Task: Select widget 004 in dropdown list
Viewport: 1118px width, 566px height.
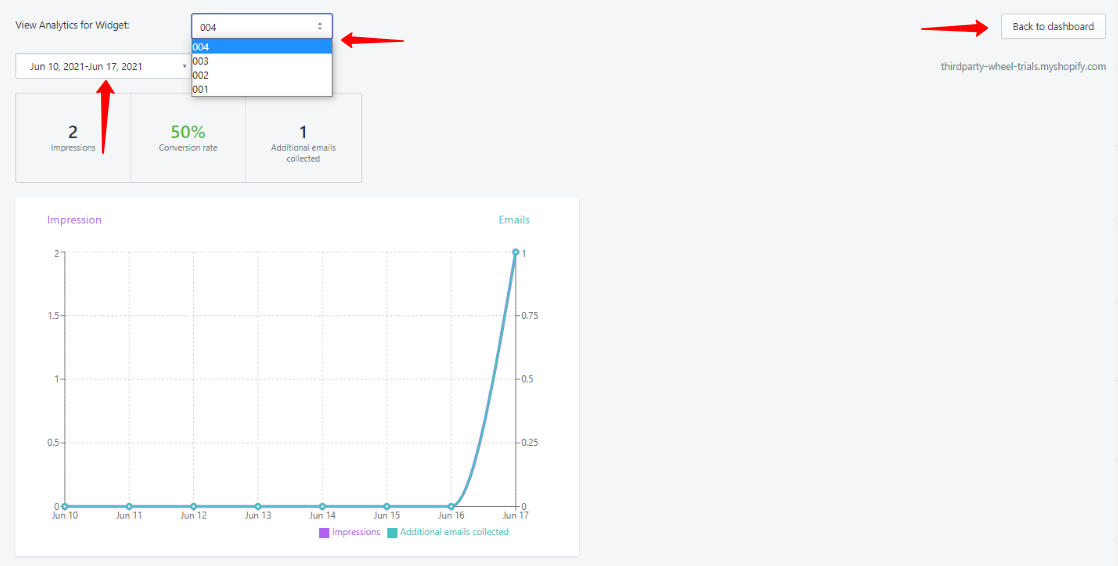Action: (x=262, y=47)
